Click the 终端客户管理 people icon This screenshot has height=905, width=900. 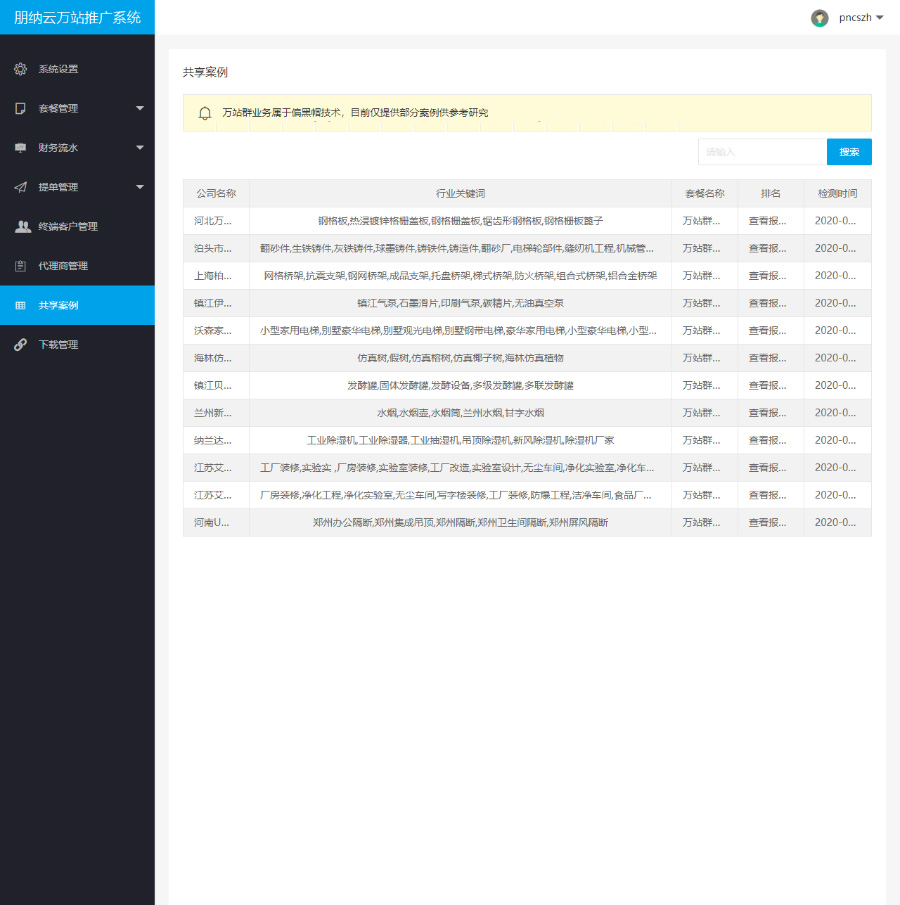21,226
